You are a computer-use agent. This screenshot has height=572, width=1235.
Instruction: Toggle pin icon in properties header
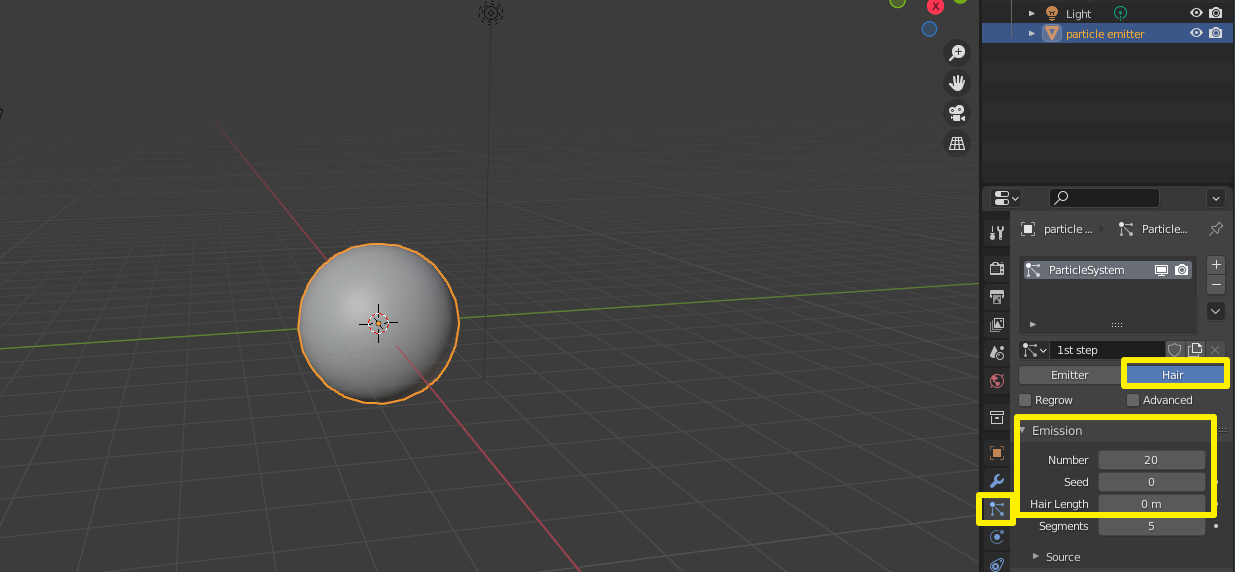pyautogui.click(x=1216, y=229)
